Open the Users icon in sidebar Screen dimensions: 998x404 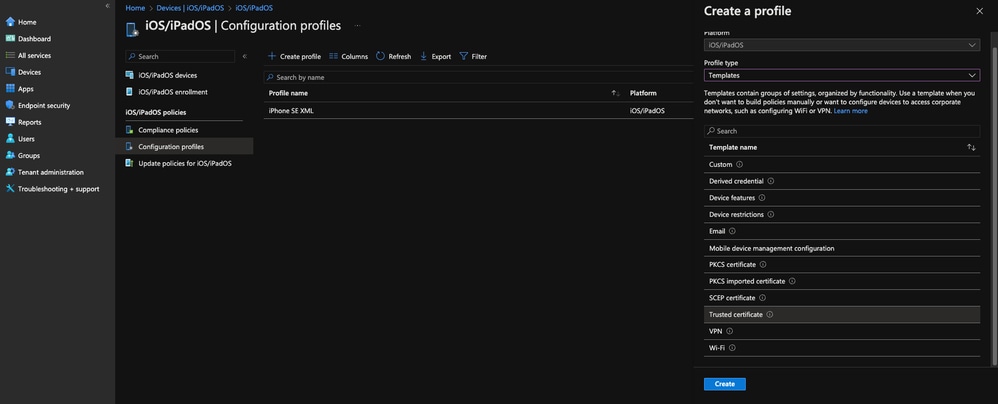pyautogui.click(x=10, y=139)
